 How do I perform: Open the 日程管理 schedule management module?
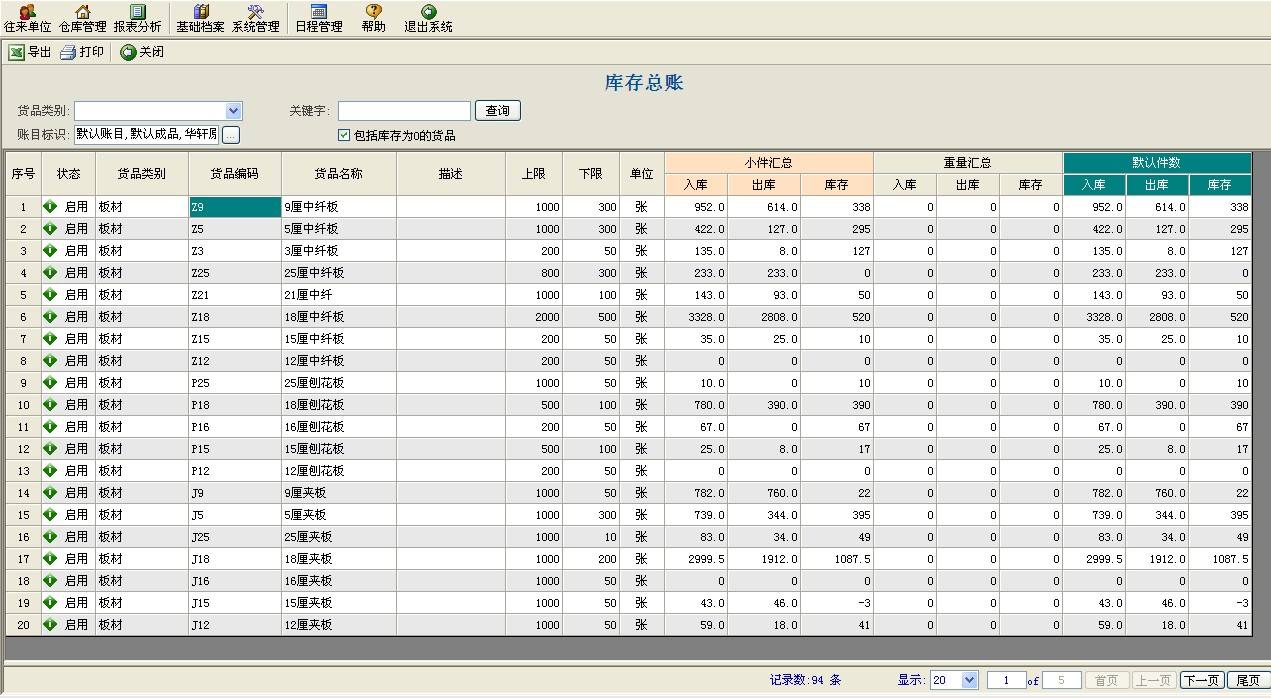(318, 17)
